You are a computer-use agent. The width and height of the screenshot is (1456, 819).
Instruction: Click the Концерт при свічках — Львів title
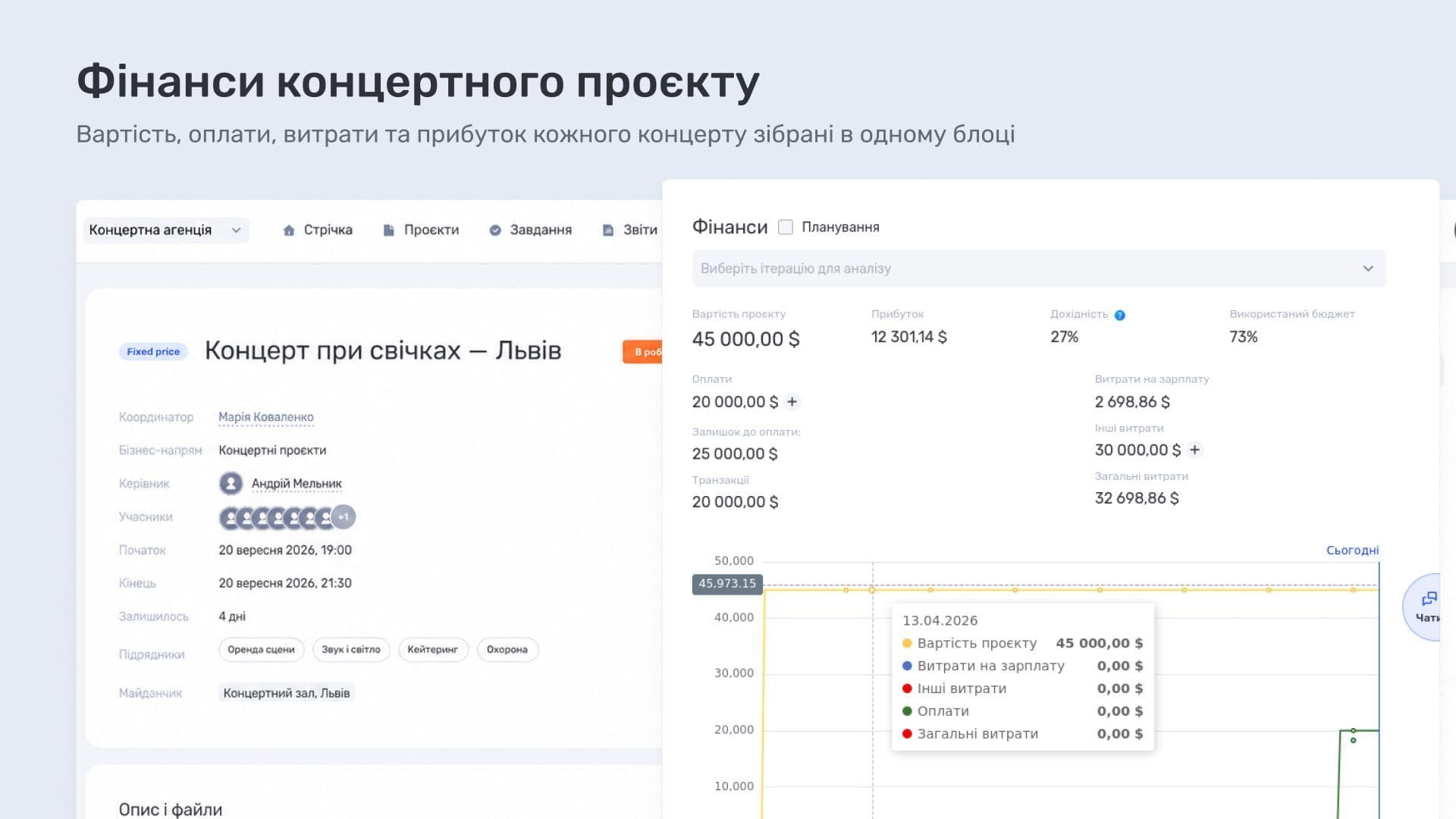click(x=383, y=350)
